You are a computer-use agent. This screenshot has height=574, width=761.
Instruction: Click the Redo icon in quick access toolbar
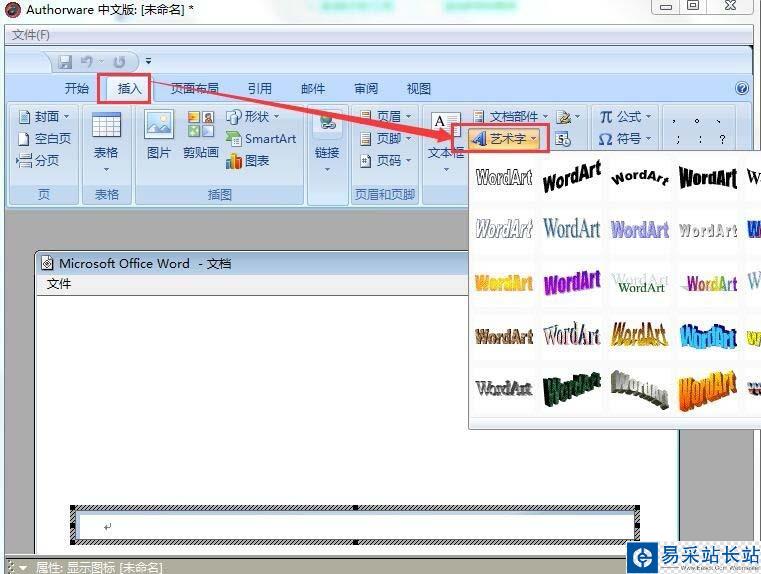[119, 62]
